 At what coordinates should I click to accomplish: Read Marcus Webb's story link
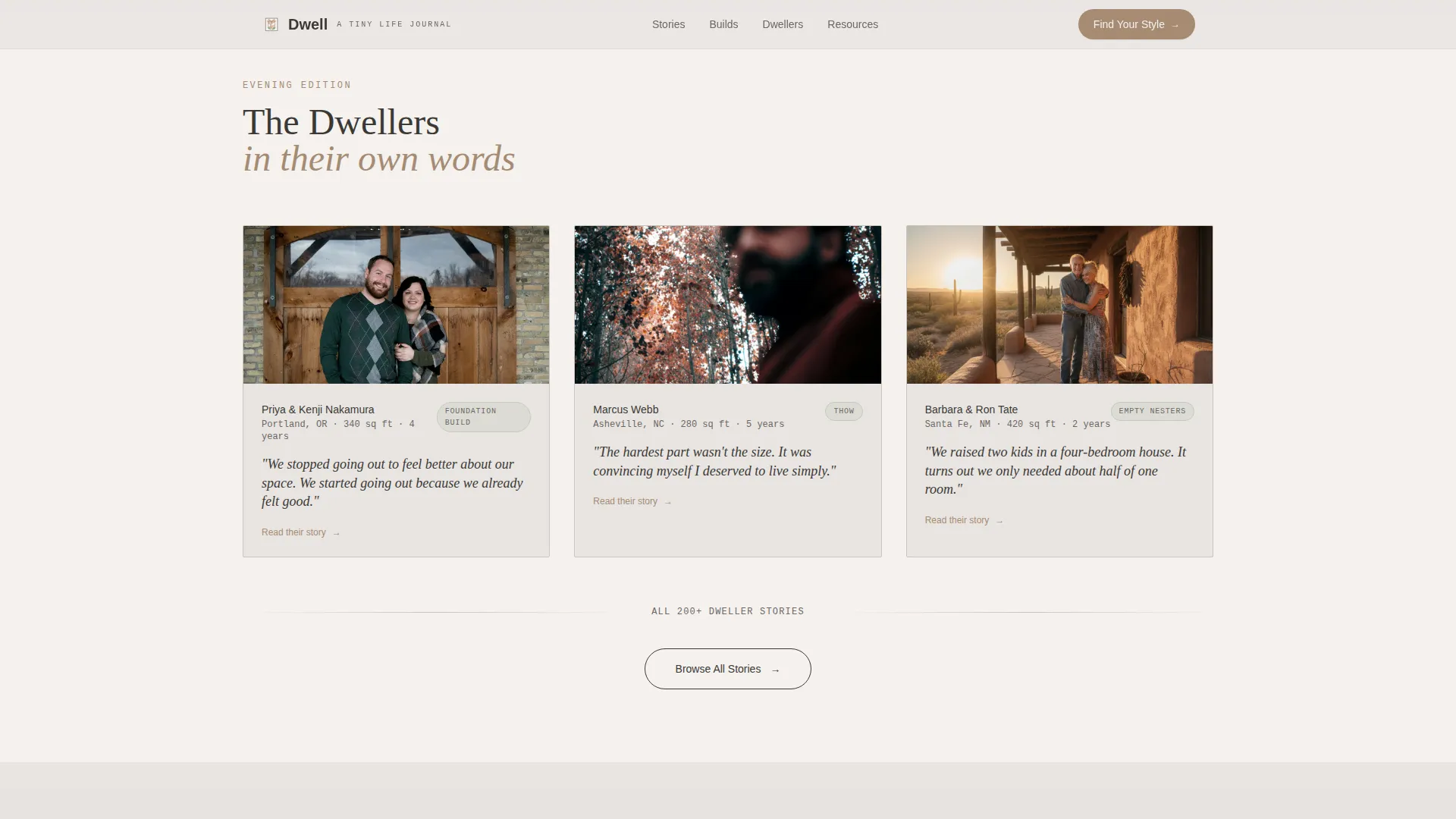pos(632,501)
